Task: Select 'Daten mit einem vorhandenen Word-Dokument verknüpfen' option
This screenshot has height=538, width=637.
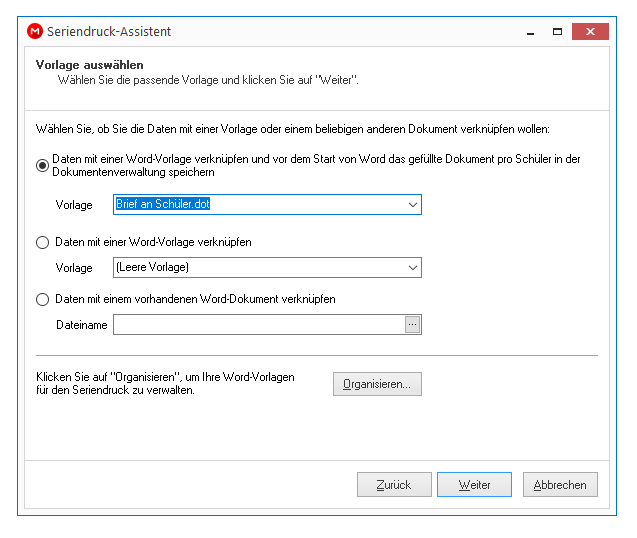Action: (42, 299)
